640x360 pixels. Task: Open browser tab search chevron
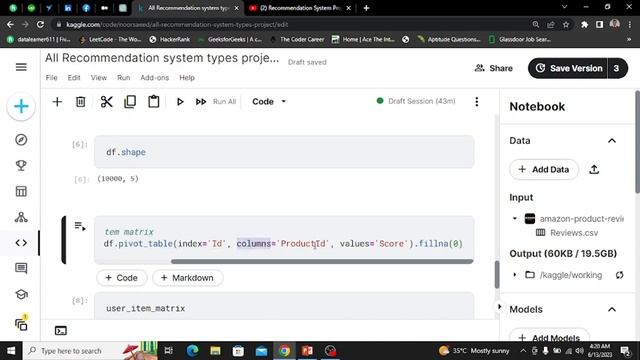(x=564, y=7)
